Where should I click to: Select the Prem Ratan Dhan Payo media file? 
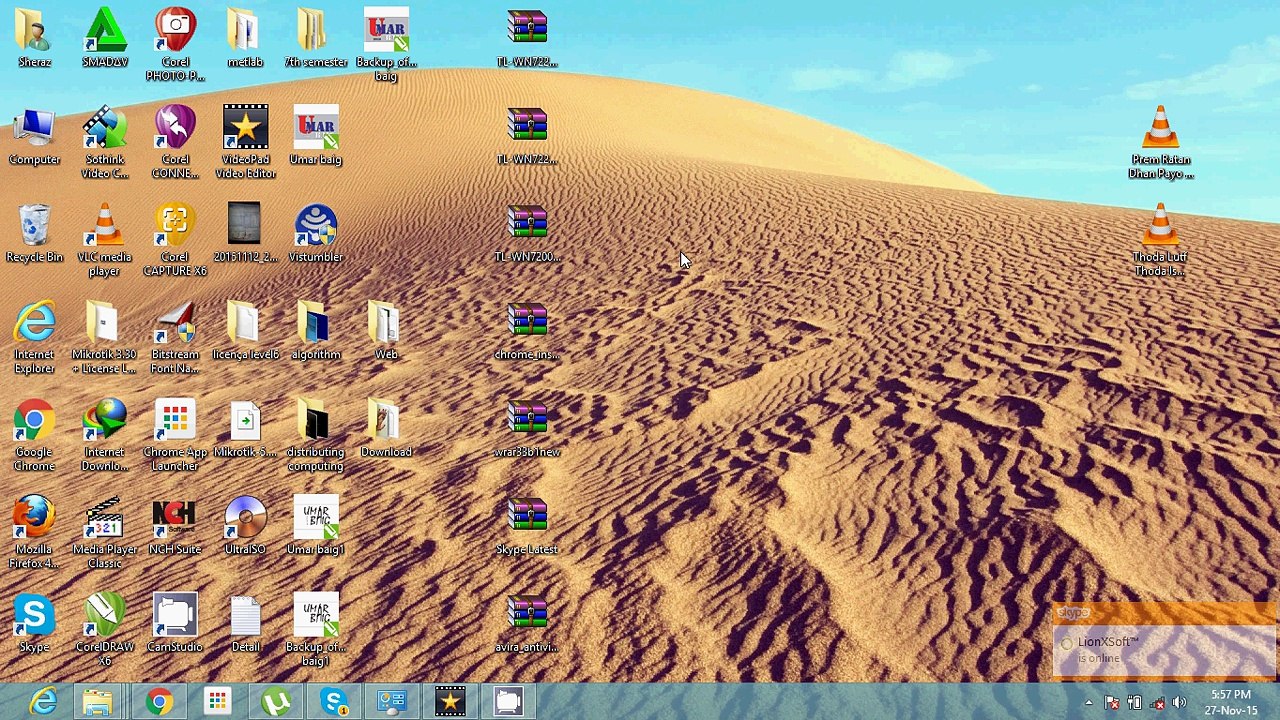1160,144
